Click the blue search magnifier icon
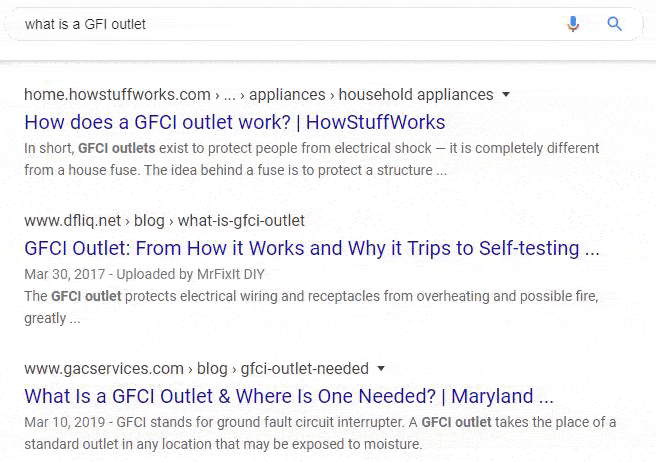656x462 pixels. pos(614,24)
